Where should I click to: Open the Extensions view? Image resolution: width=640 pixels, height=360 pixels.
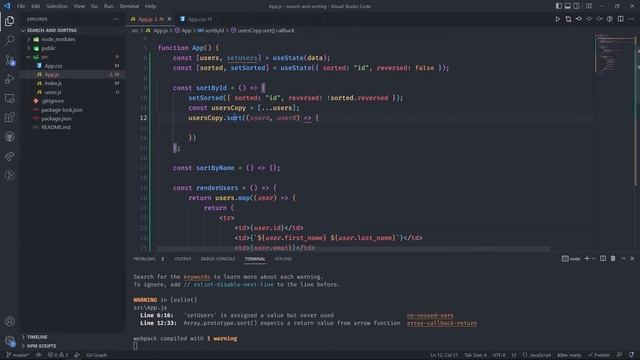click(x=9, y=118)
